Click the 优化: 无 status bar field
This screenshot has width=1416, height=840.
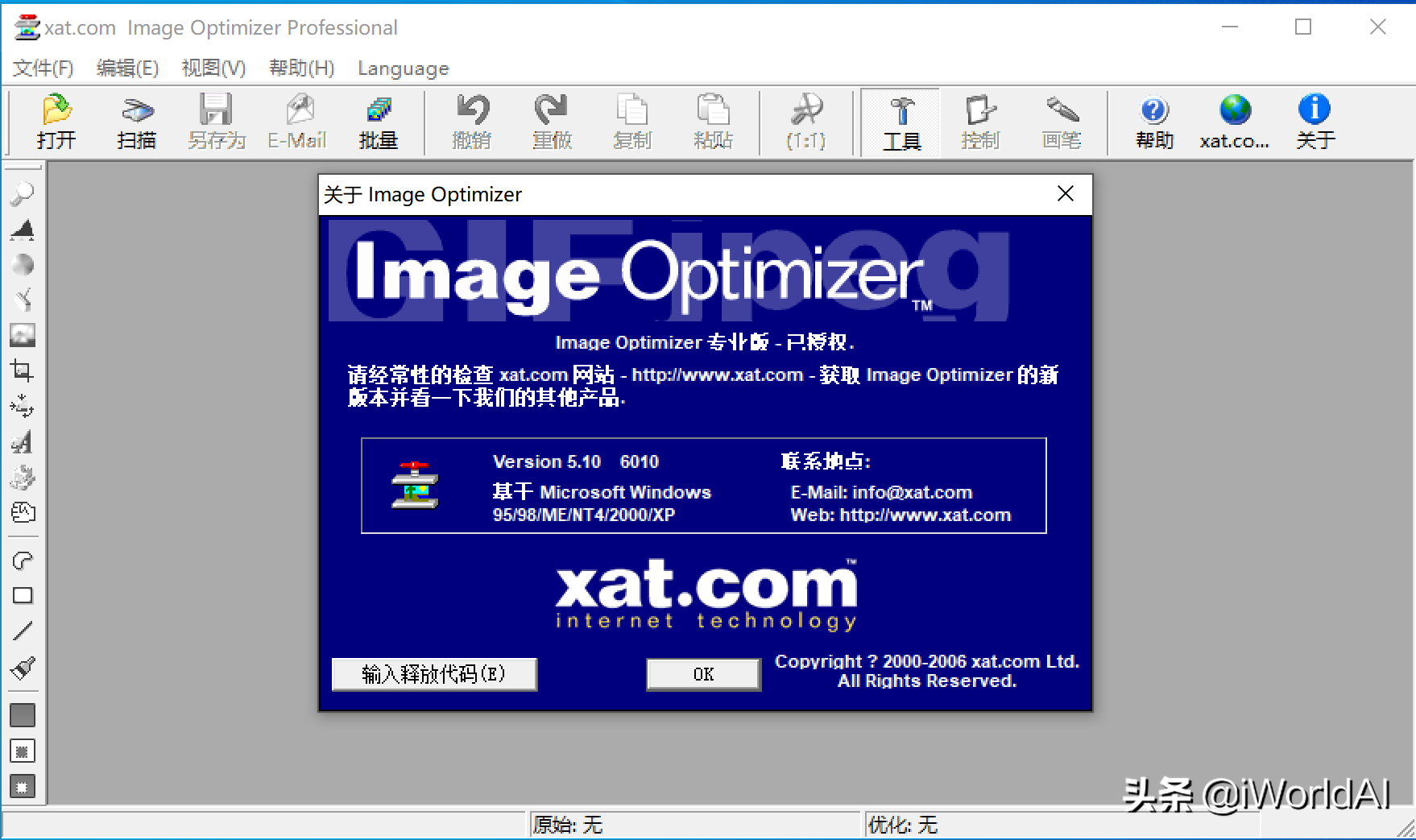pyautogui.click(x=1062, y=825)
